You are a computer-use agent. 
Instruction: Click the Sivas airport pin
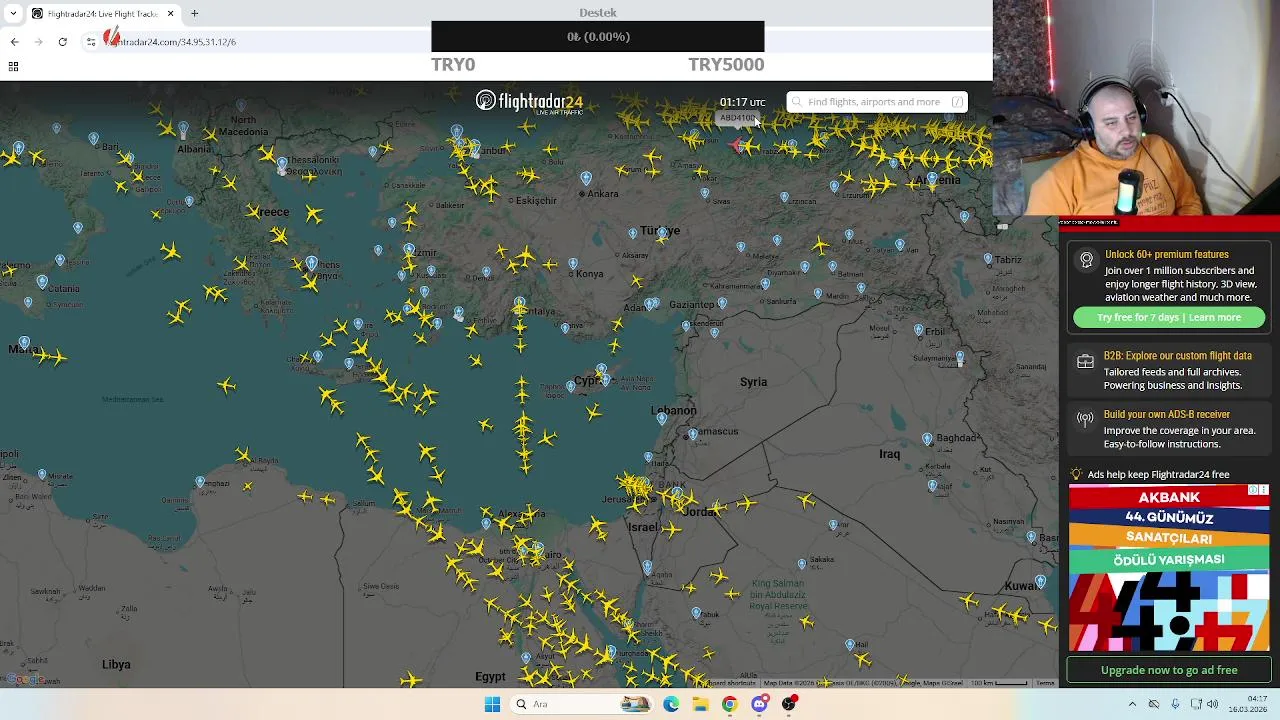705,193
